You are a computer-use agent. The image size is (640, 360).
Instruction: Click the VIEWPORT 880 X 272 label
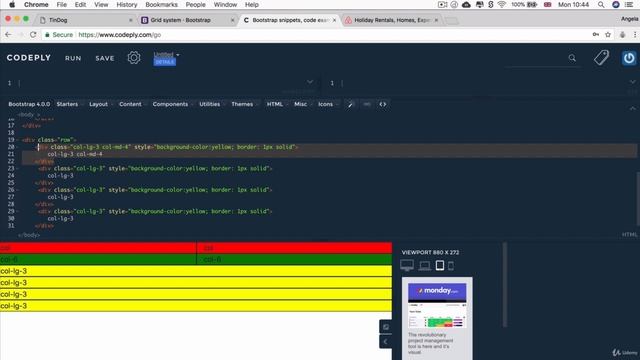pyautogui.click(x=430, y=253)
